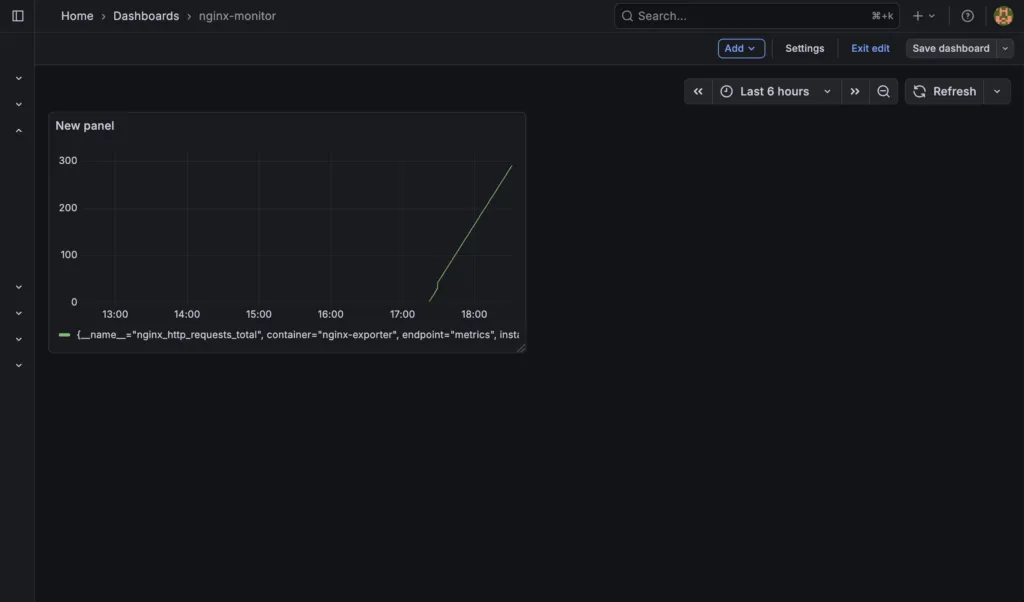Click the nginx-monitor breadcrumb
Image resolution: width=1024 pixels, height=602 pixels.
click(x=237, y=16)
